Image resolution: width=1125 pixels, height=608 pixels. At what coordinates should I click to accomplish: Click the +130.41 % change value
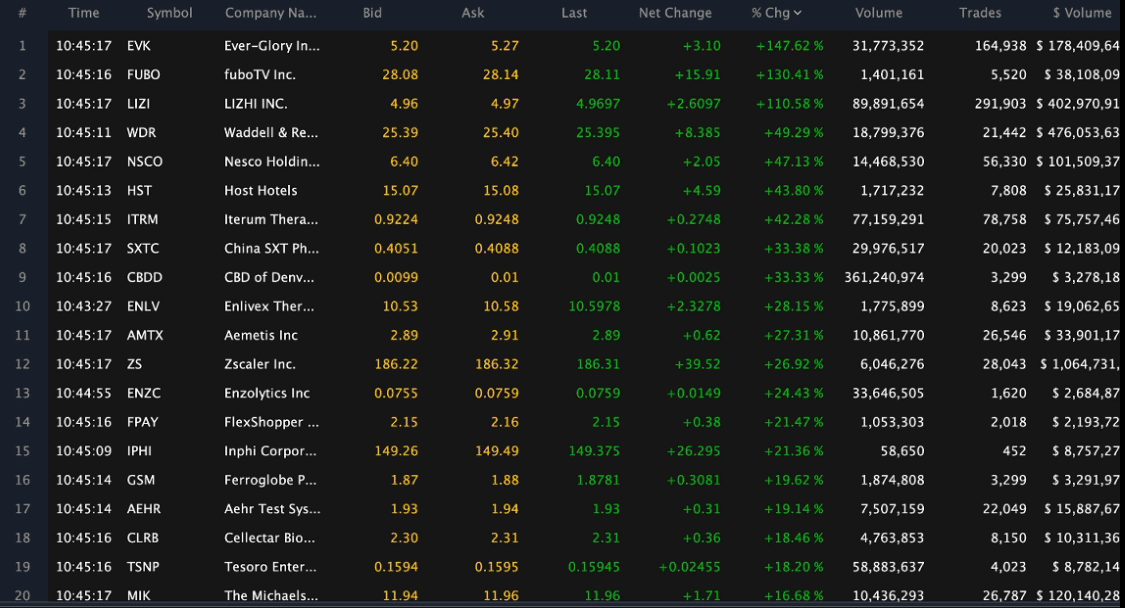tap(789, 75)
